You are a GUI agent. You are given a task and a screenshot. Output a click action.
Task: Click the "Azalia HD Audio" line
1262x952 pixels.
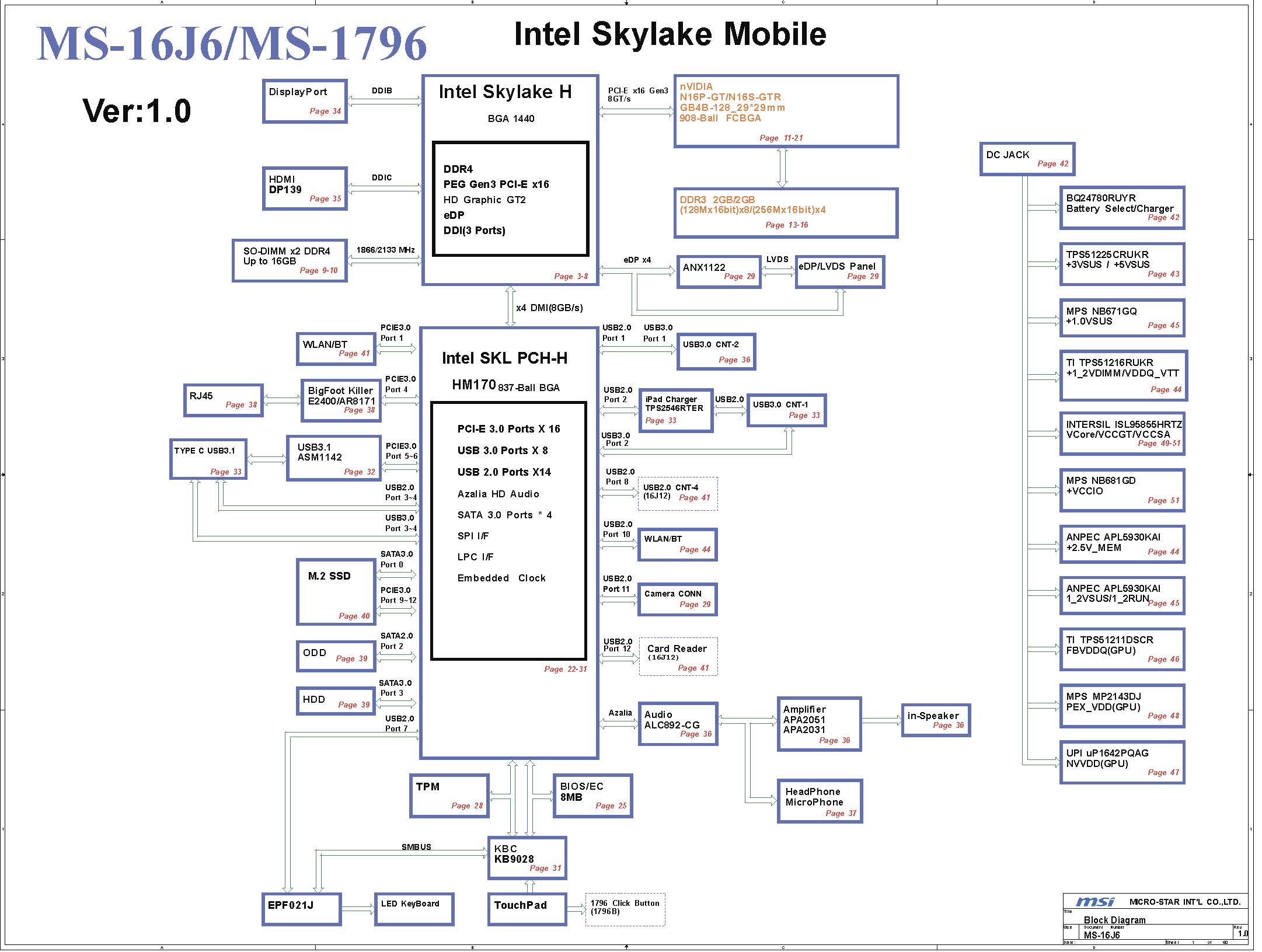(x=498, y=494)
